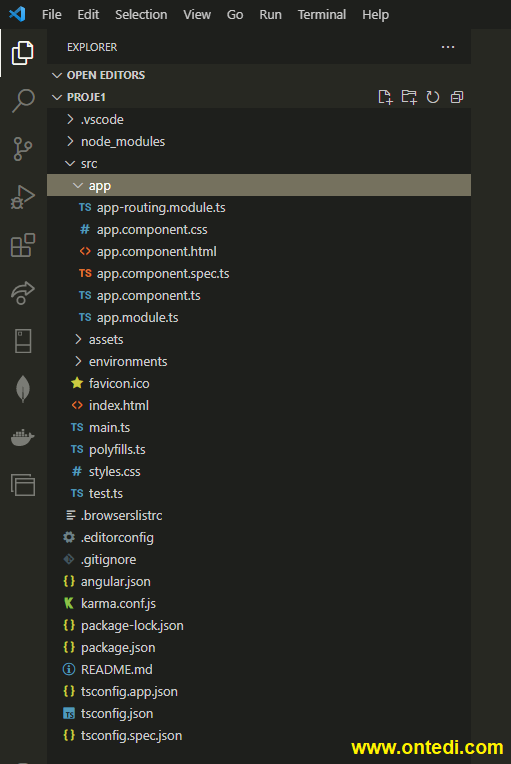
Task: Collapse all folders in explorer icon
Action: (457, 97)
